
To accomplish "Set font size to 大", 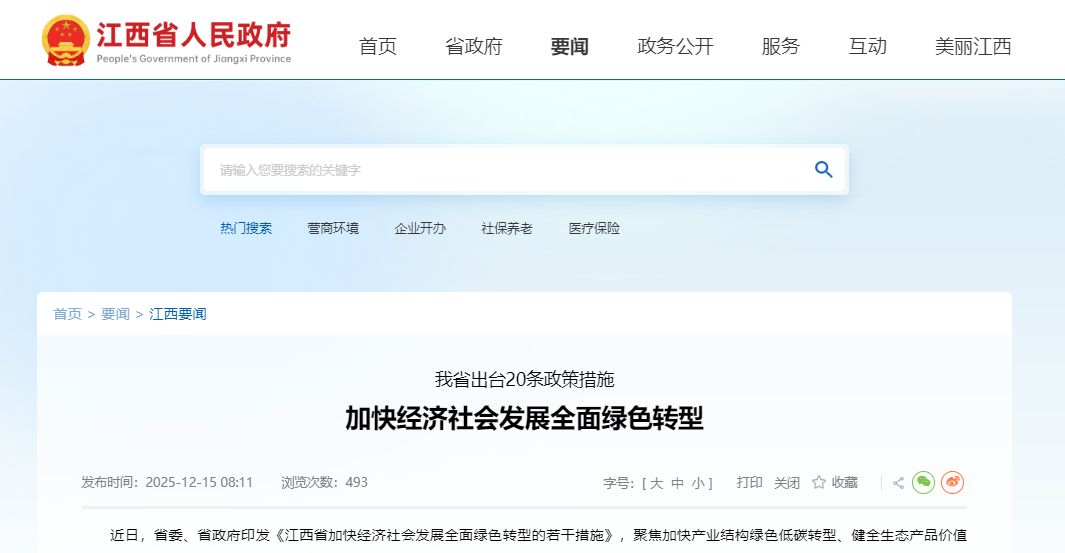I will point(656,483).
